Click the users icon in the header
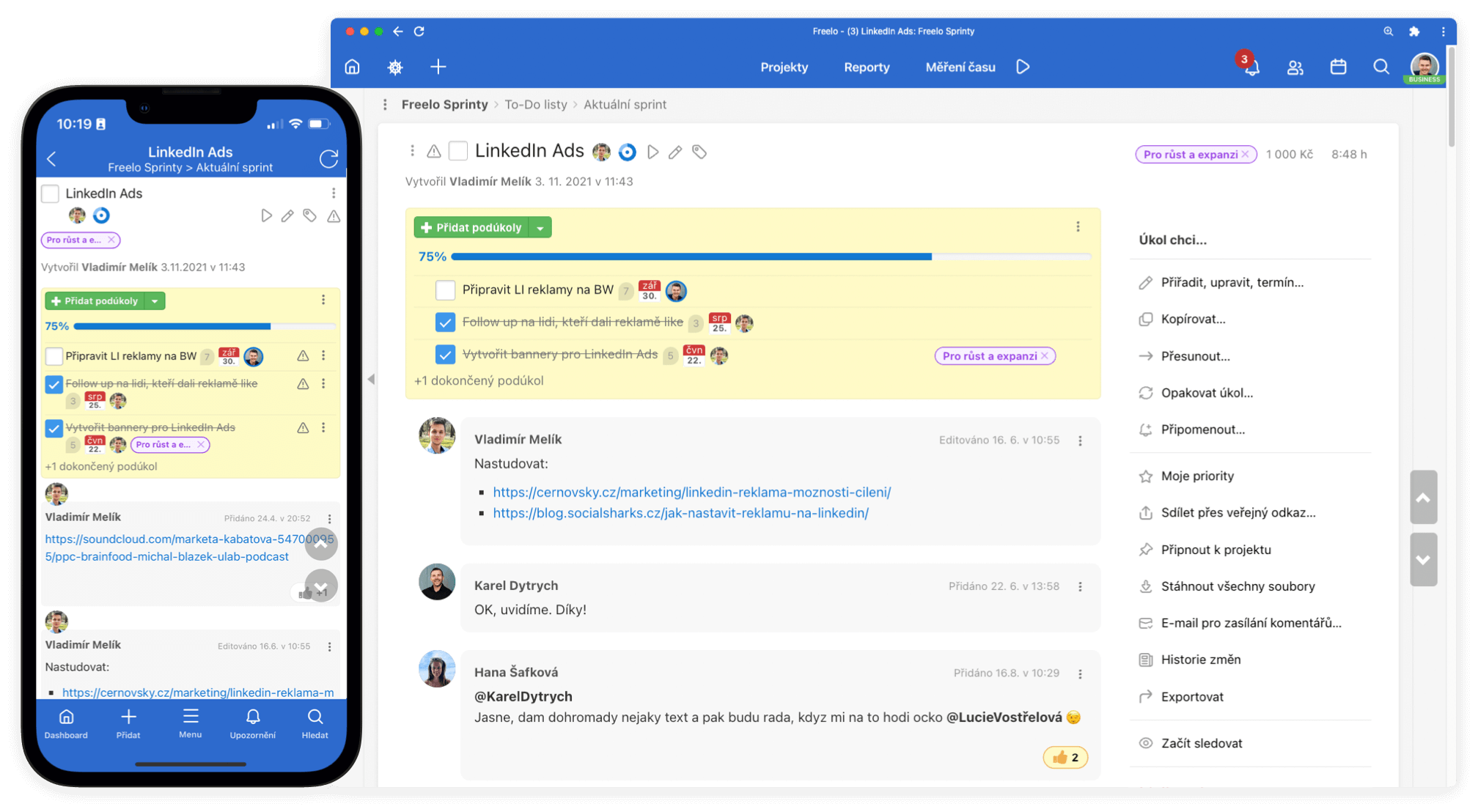Image resolution: width=1478 pixels, height=812 pixels. 1295,67
